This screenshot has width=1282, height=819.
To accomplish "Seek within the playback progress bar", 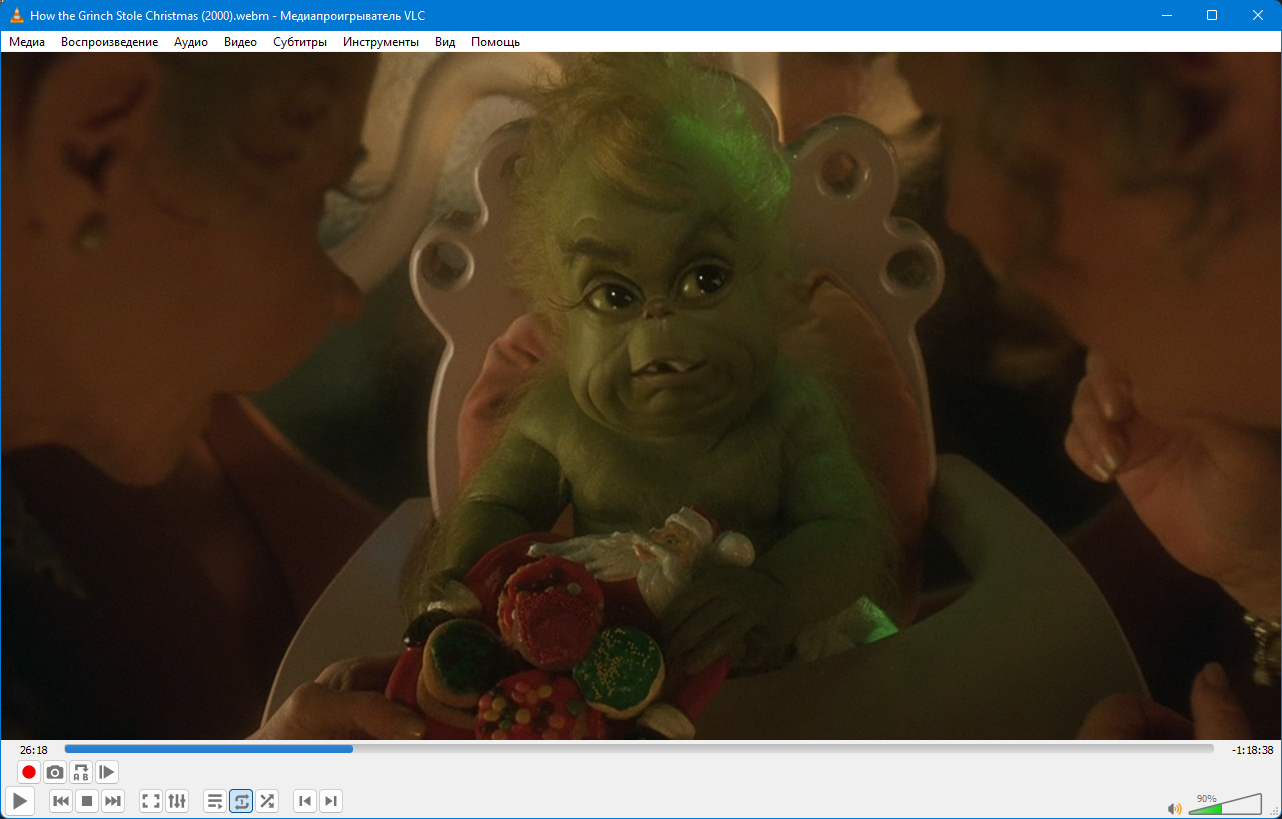I will pyautogui.click(x=639, y=749).
